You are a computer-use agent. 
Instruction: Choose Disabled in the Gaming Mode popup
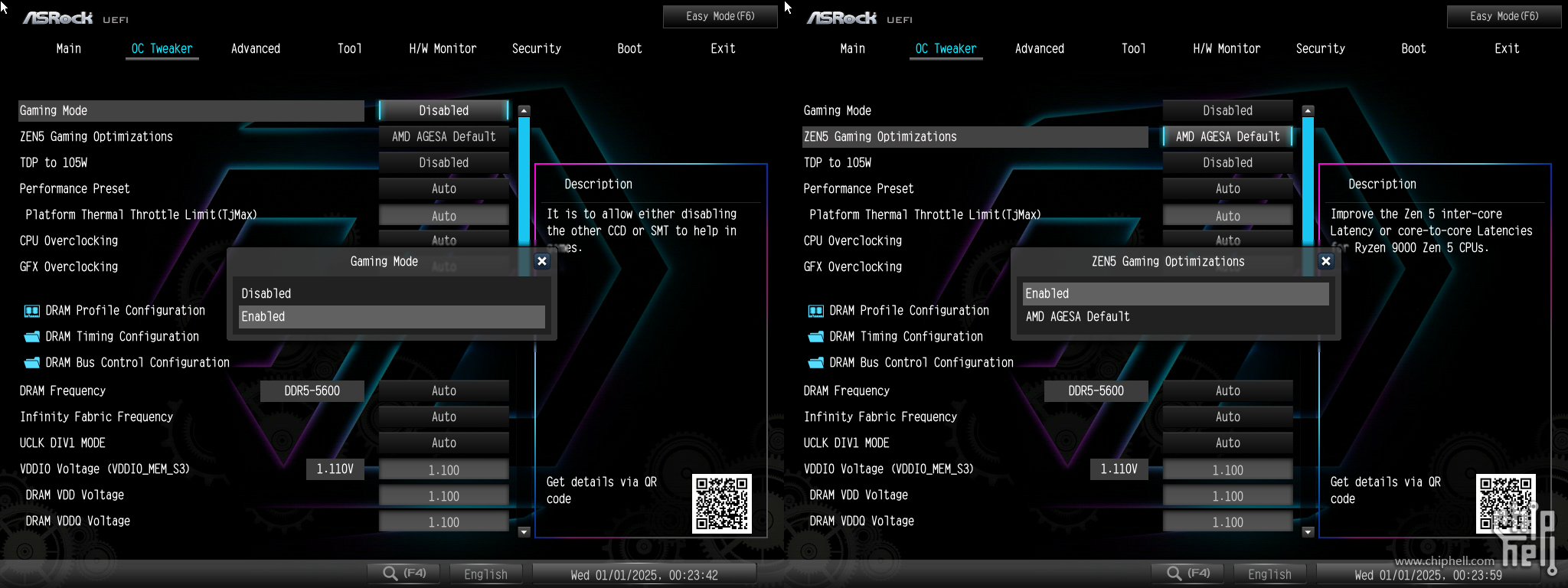coord(391,294)
